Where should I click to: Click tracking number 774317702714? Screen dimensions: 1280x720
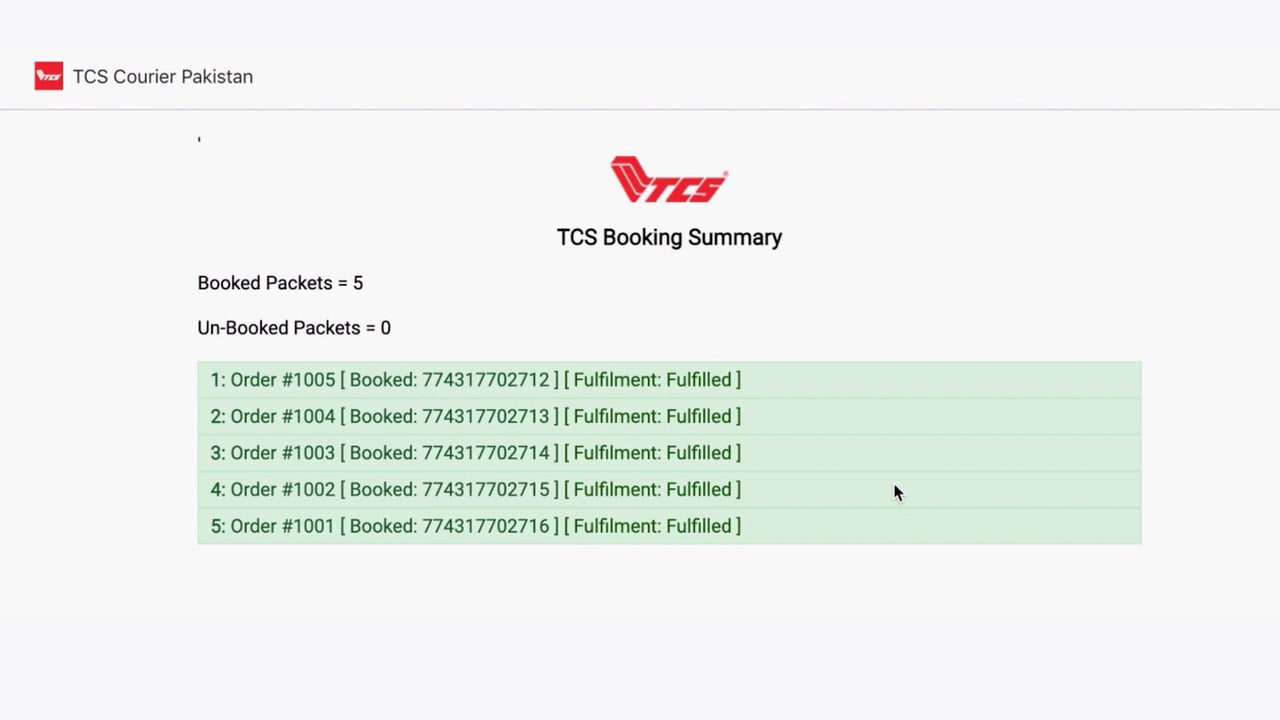click(486, 453)
